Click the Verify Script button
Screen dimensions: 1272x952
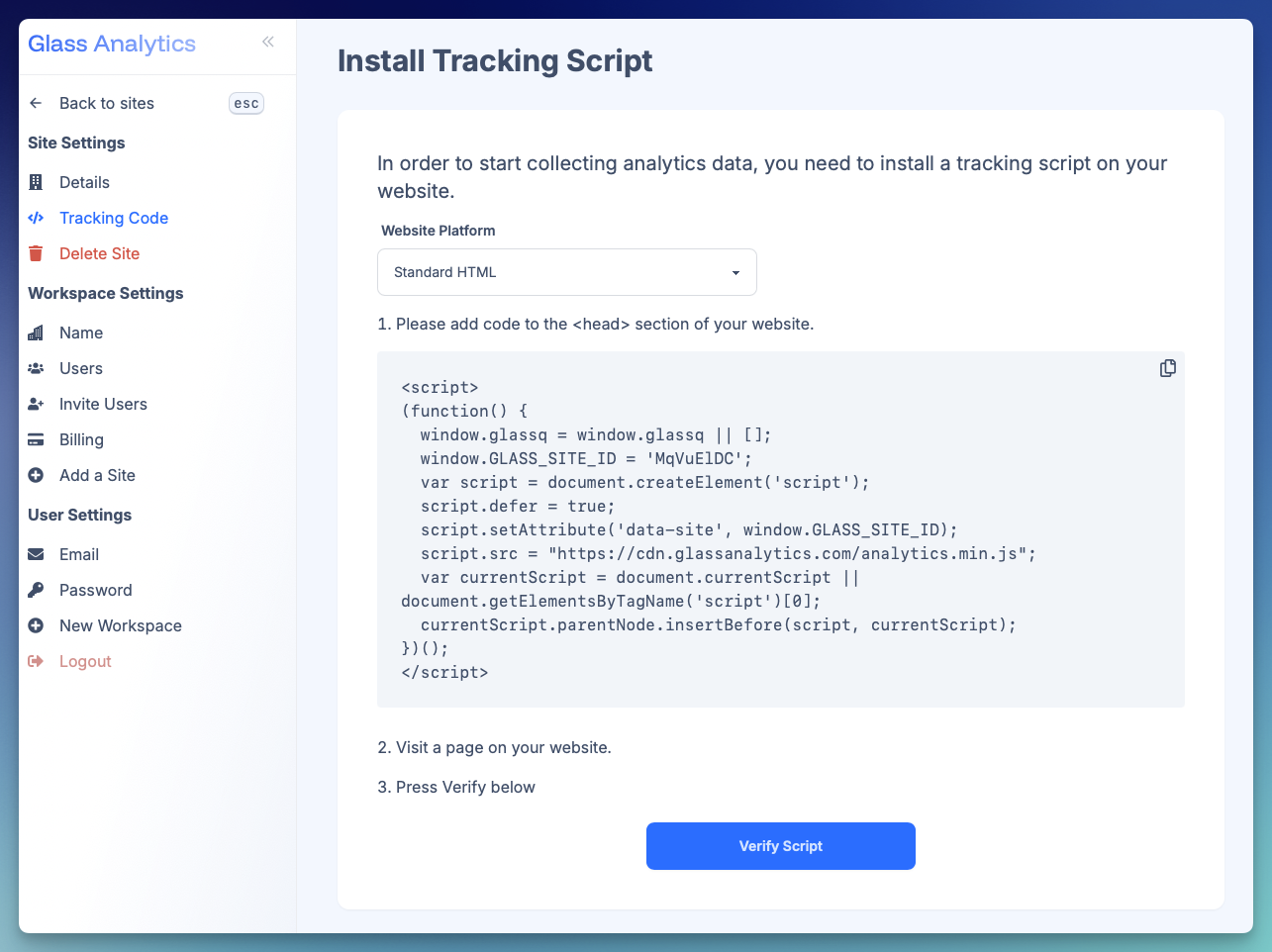781,846
